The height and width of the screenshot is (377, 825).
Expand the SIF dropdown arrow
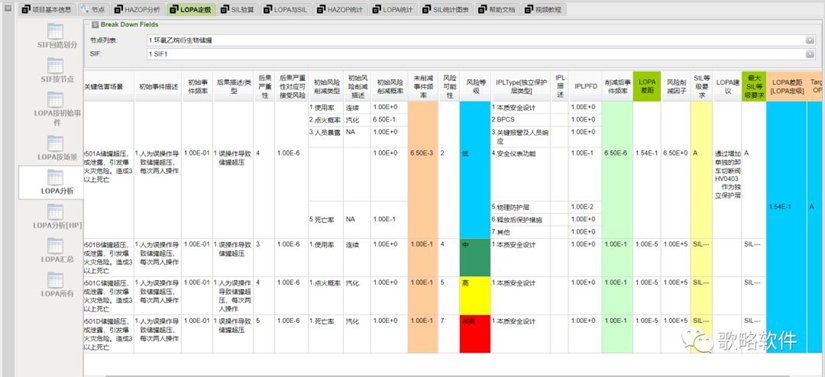[x=810, y=54]
